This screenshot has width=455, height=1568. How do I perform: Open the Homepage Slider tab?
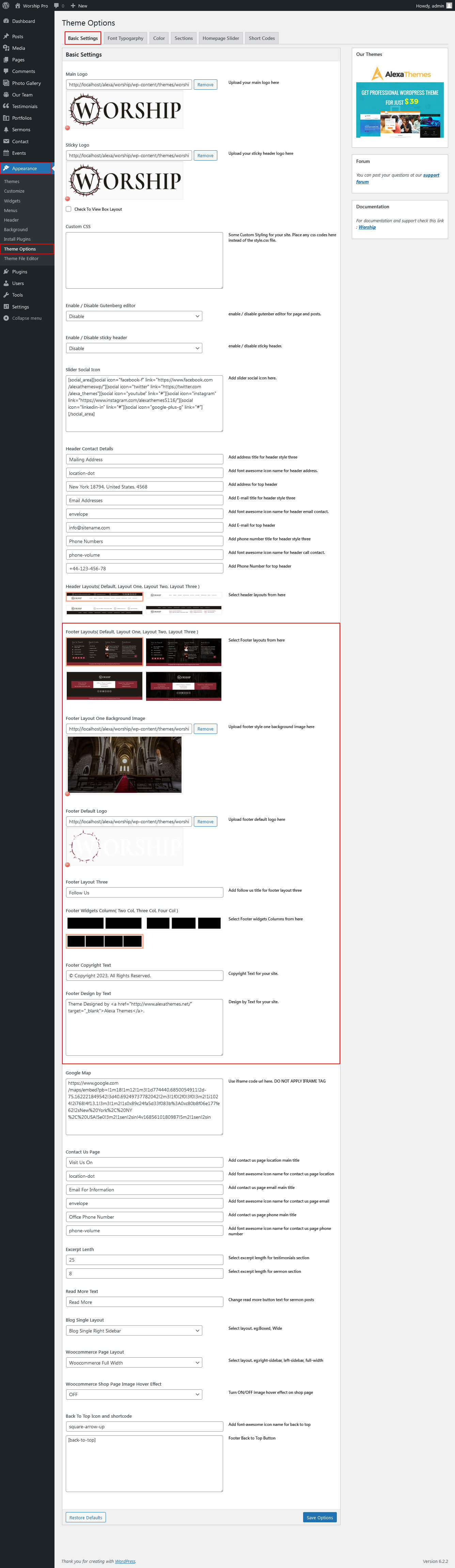coord(220,38)
